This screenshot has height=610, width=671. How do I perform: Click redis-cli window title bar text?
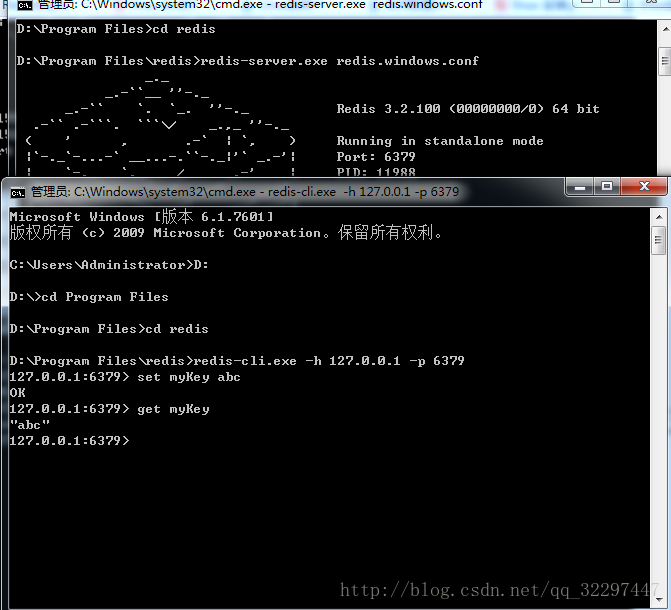tap(245, 192)
